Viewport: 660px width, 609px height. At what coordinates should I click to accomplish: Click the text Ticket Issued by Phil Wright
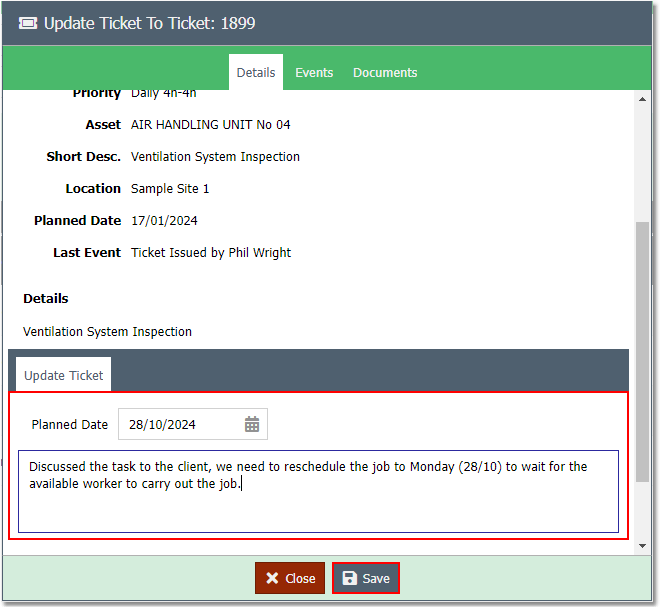pos(211,253)
